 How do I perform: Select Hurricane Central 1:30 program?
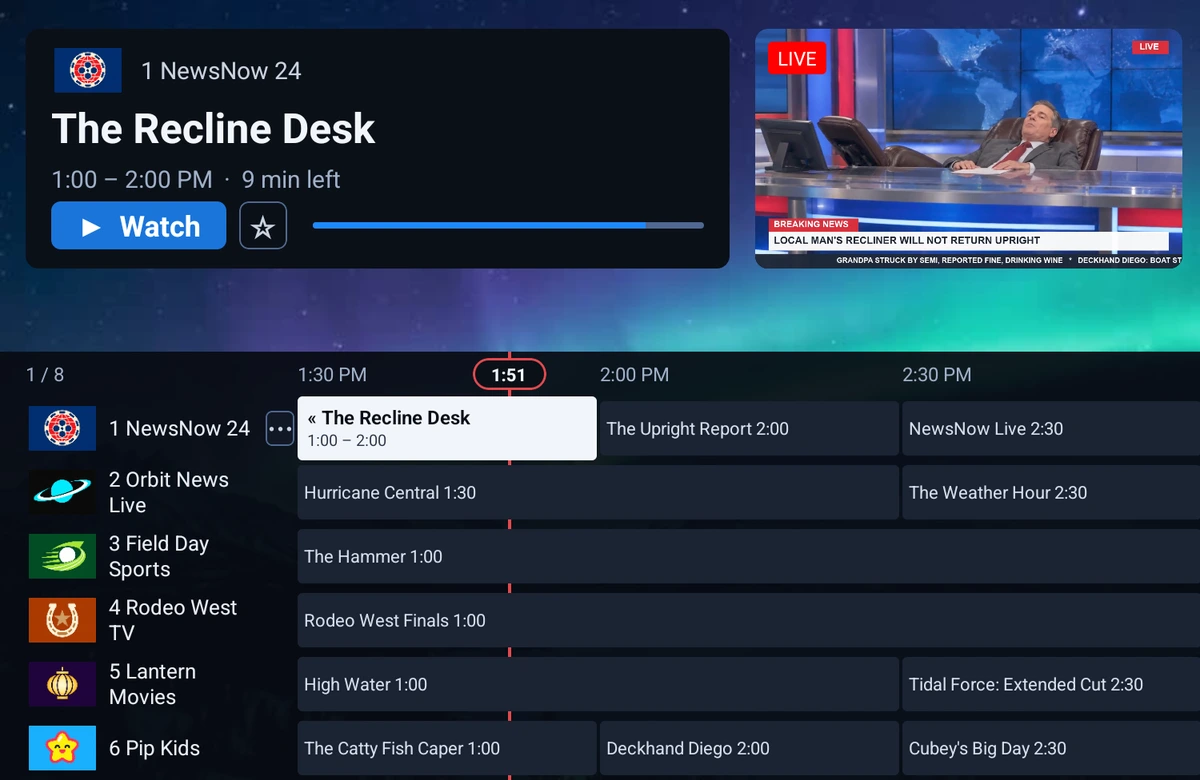598,493
